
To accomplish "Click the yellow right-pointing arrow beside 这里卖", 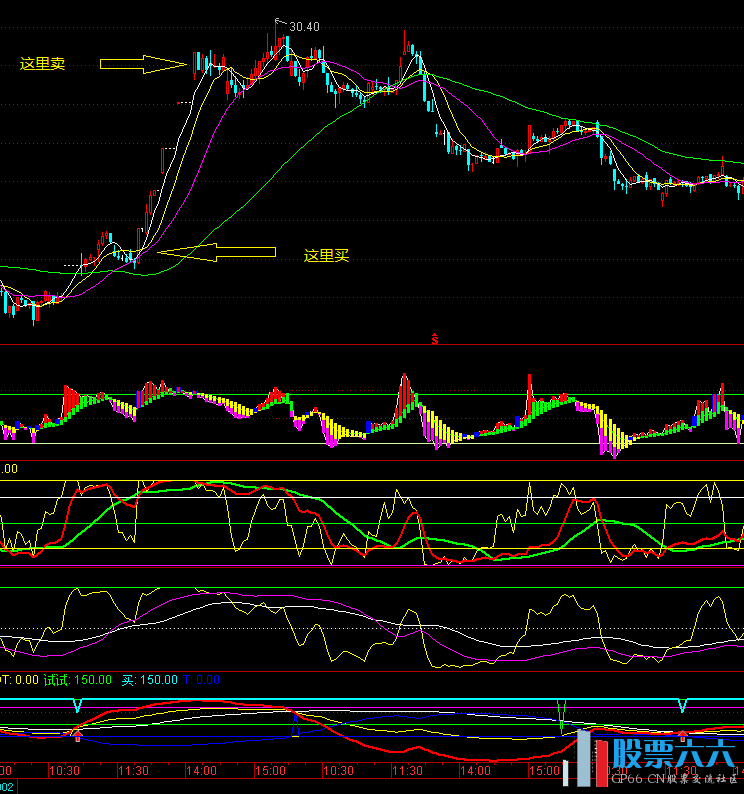I will [x=144, y=65].
